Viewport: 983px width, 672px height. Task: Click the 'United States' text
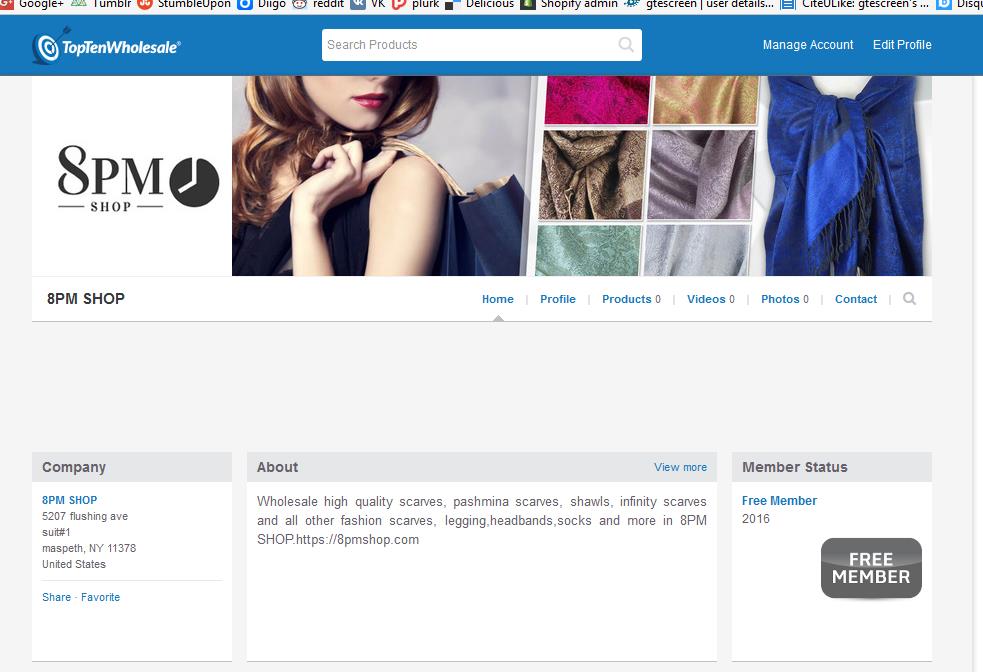74,564
